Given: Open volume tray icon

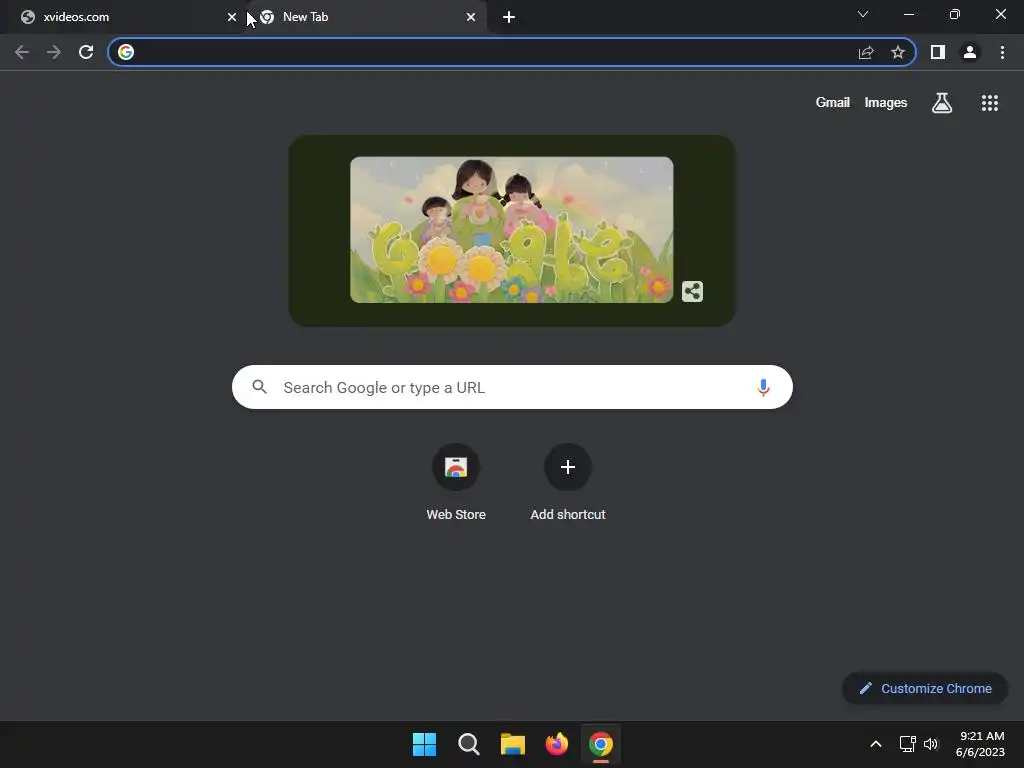Looking at the screenshot, I should 931,744.
